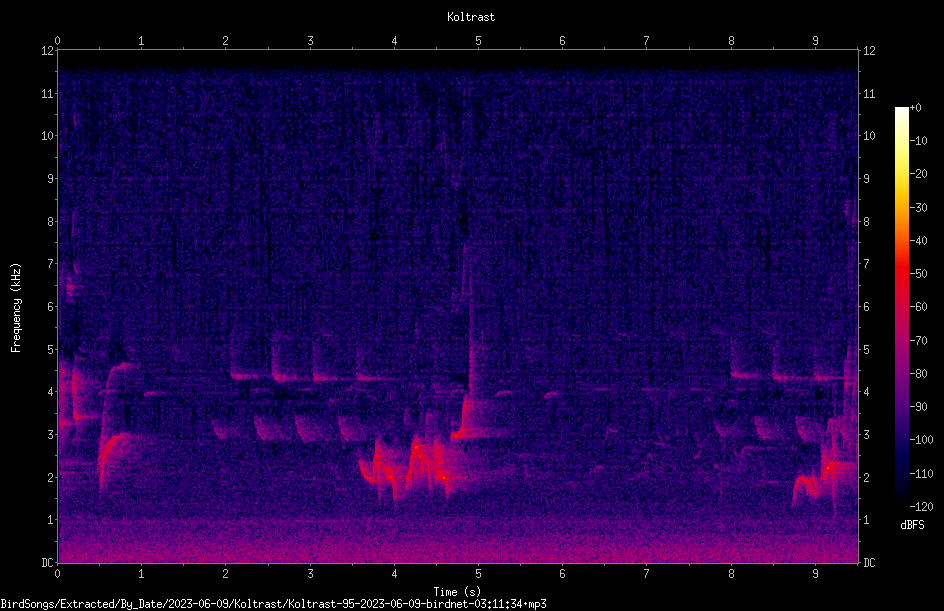
Task: Click "0" on the bottom time axis
Action: tap(57, 574)
